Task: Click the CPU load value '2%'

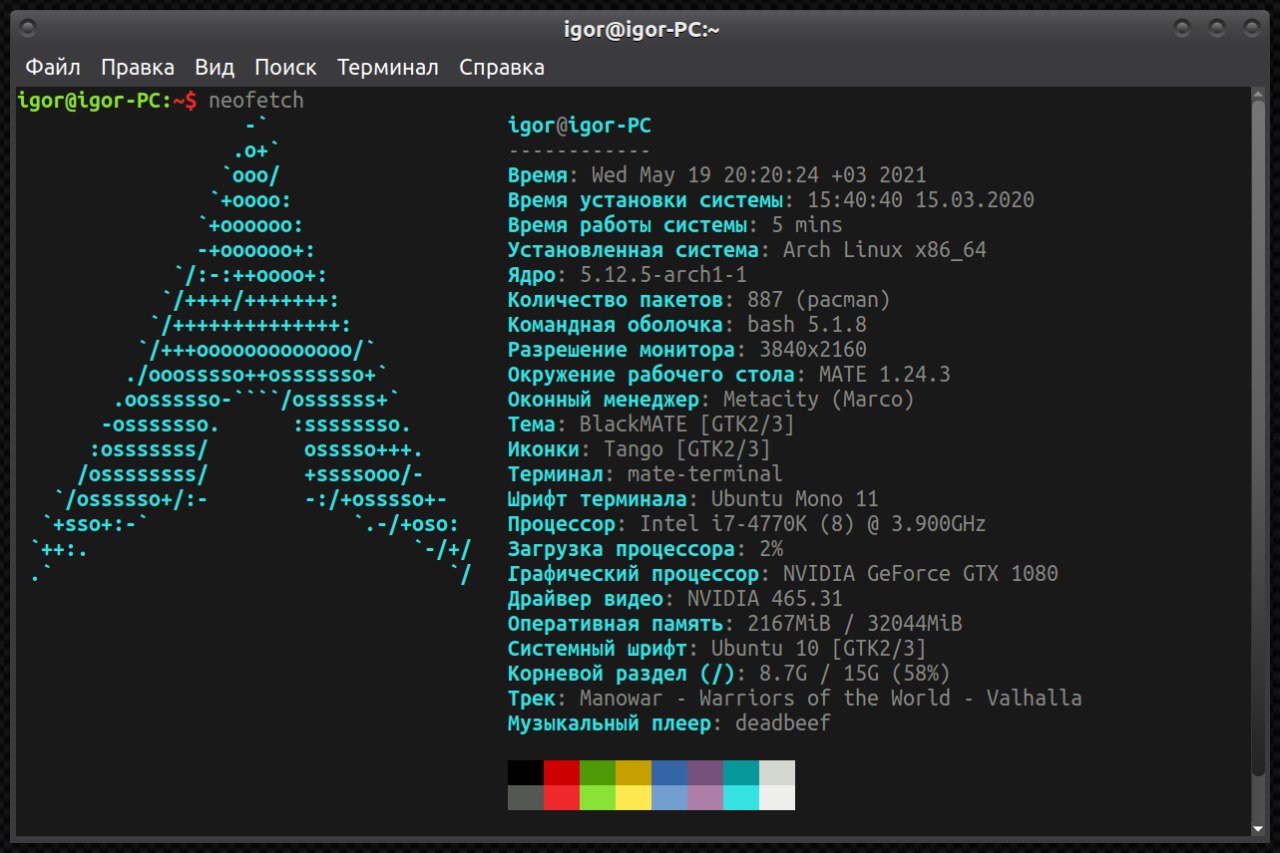Action: pos(771,549)
